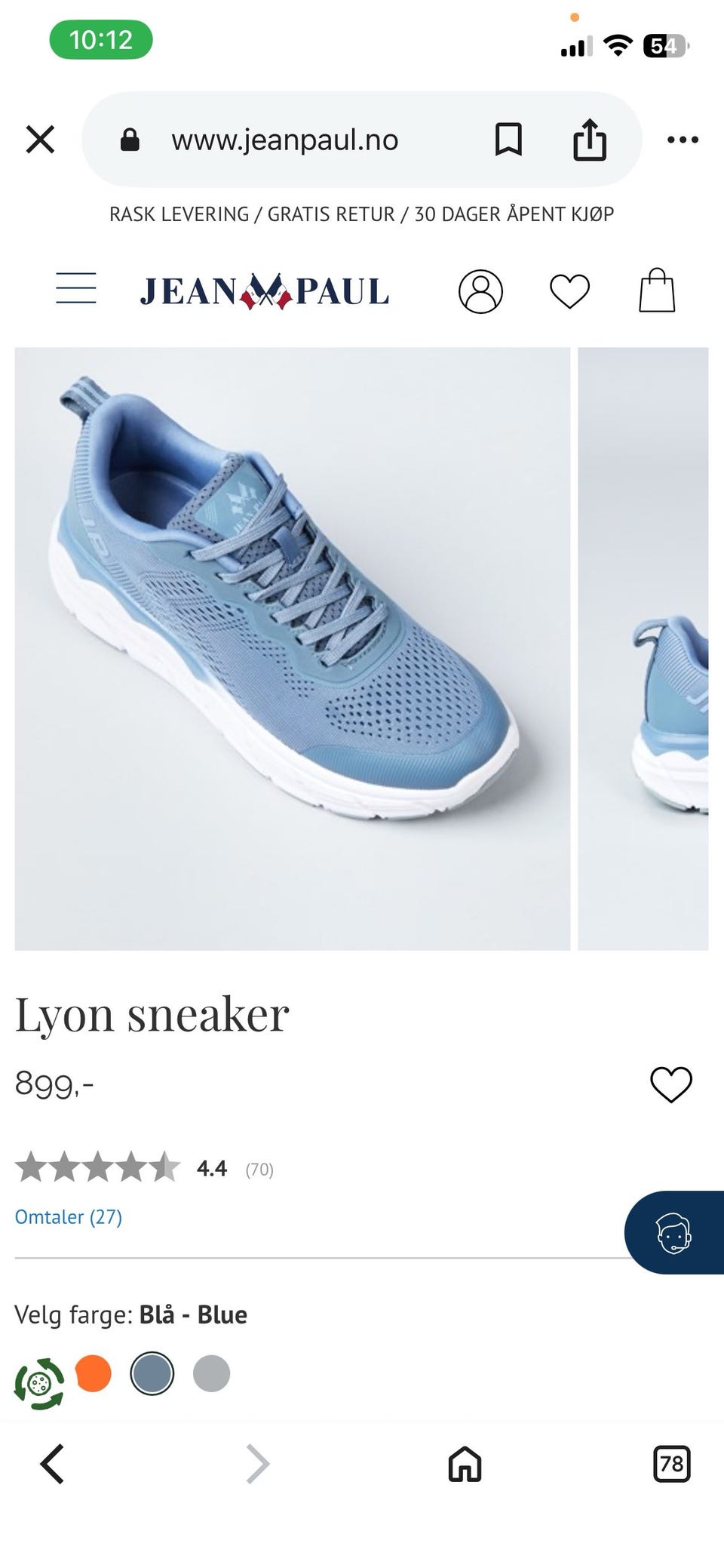Image resolution: width=724 pixels, height=1568 pixels.
Task: Go back with the browser back arrow
Action: 52,1464
